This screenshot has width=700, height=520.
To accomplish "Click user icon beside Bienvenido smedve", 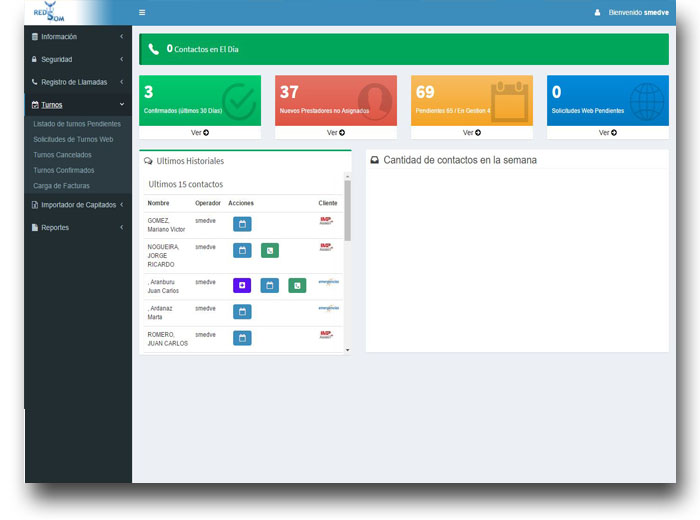I will tap(598, 13).
